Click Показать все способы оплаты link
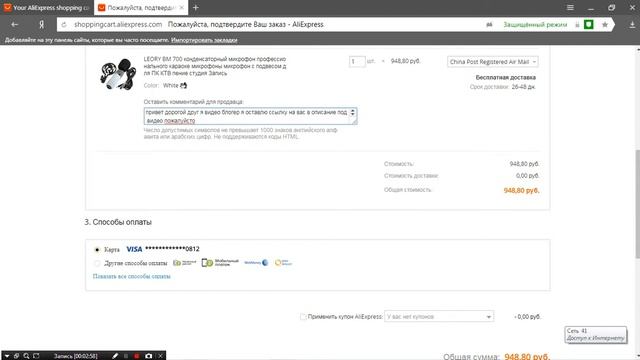The height and width of the screenshot is (360, 640). coord(131,276)
